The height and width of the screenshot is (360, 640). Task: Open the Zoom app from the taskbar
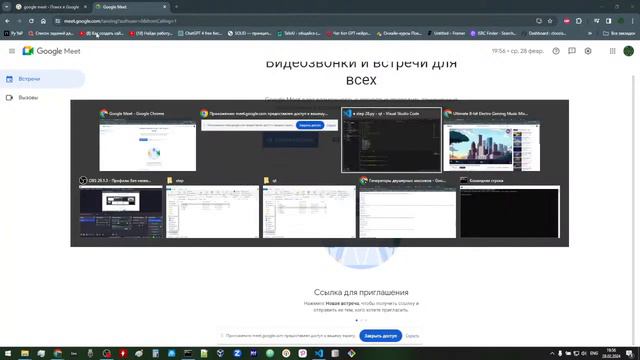[x=237, y=353]
